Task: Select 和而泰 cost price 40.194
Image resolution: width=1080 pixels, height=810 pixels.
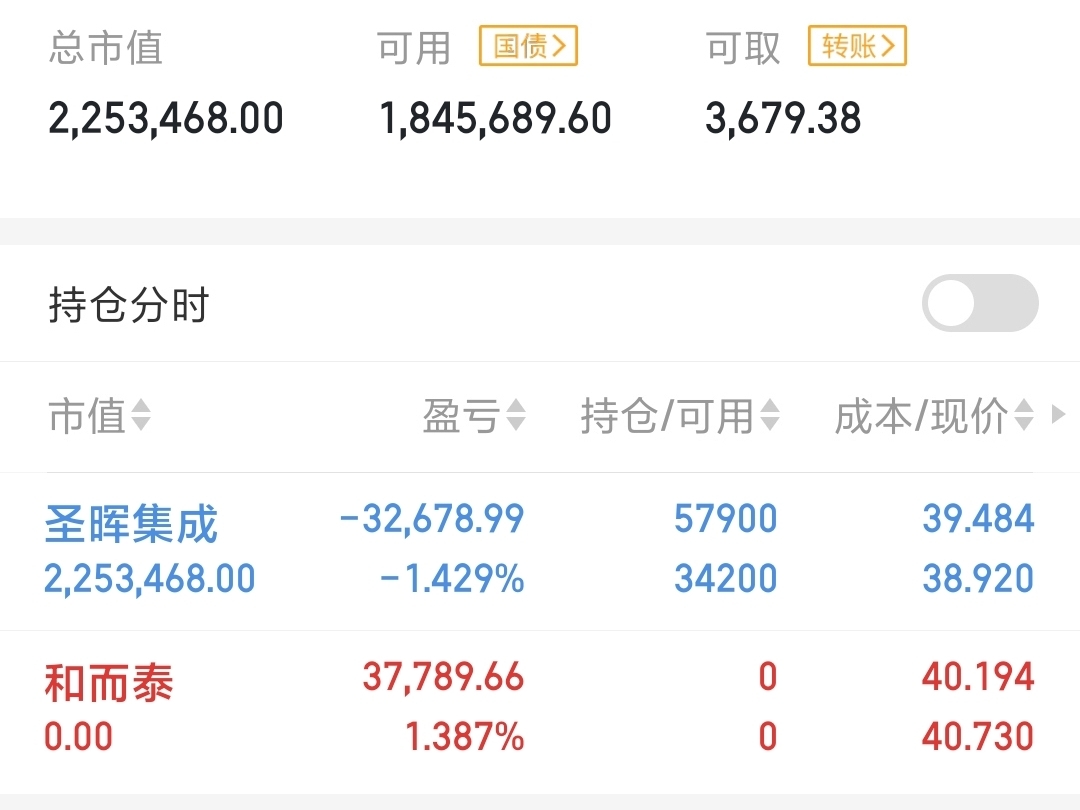Action: [x=978, y=677]
